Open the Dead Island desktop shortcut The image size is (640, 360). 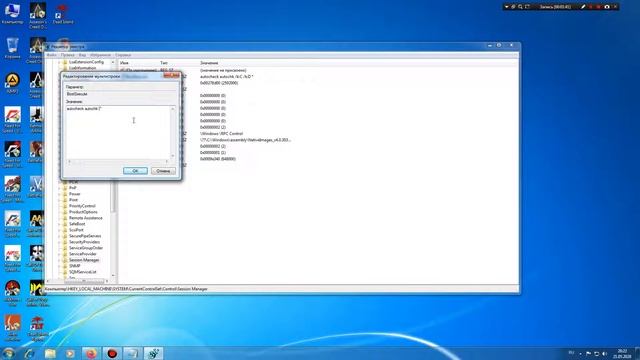[x=63, y=14]
